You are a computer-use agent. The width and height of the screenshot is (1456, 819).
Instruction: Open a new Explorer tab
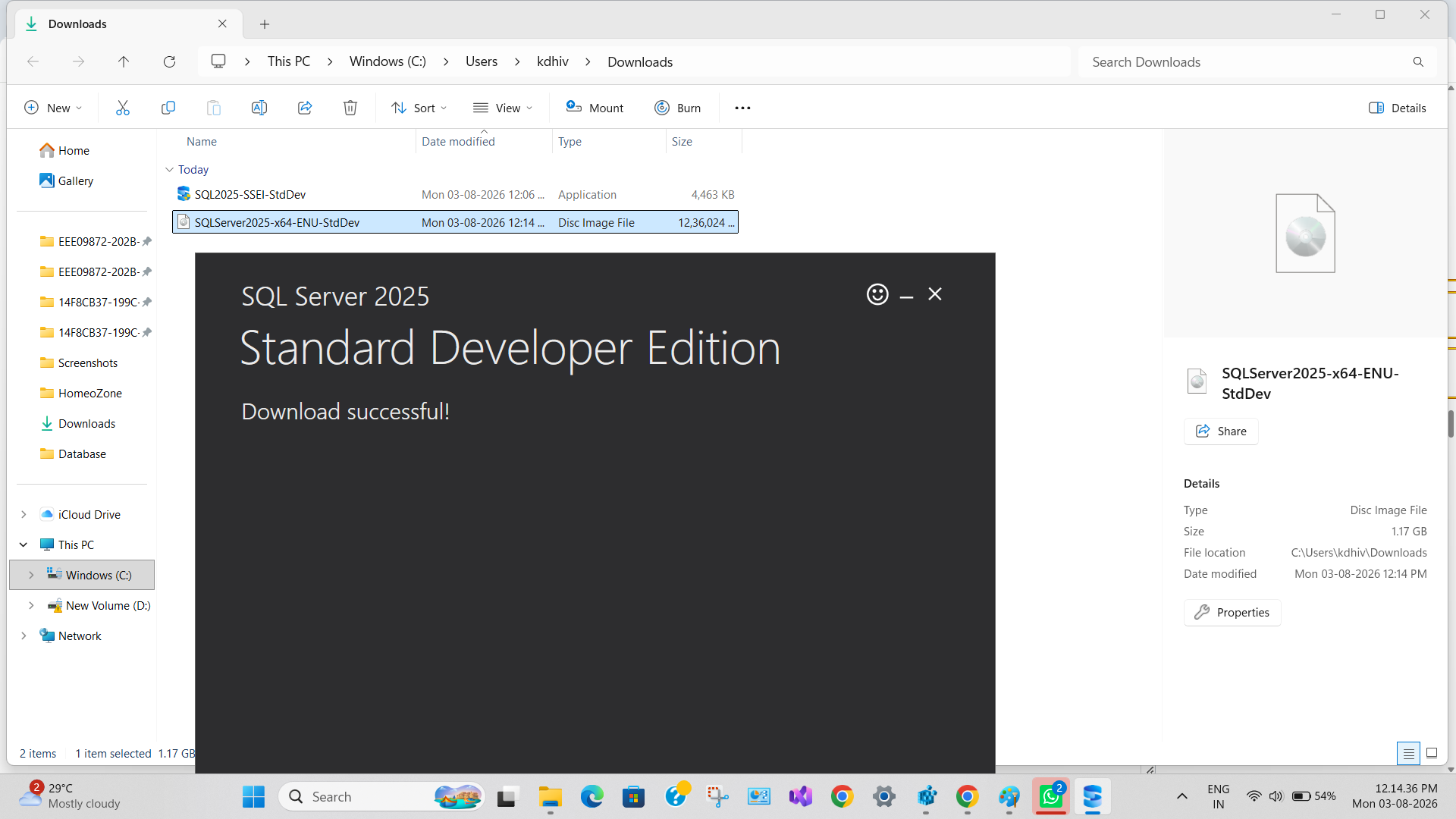click(265, 24)
